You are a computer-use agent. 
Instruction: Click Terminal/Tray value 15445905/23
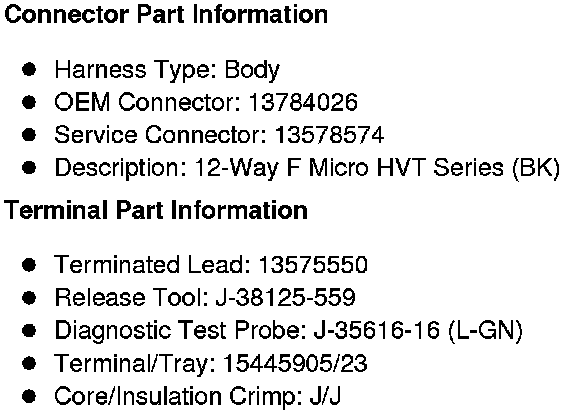click(x=295, y=363)
